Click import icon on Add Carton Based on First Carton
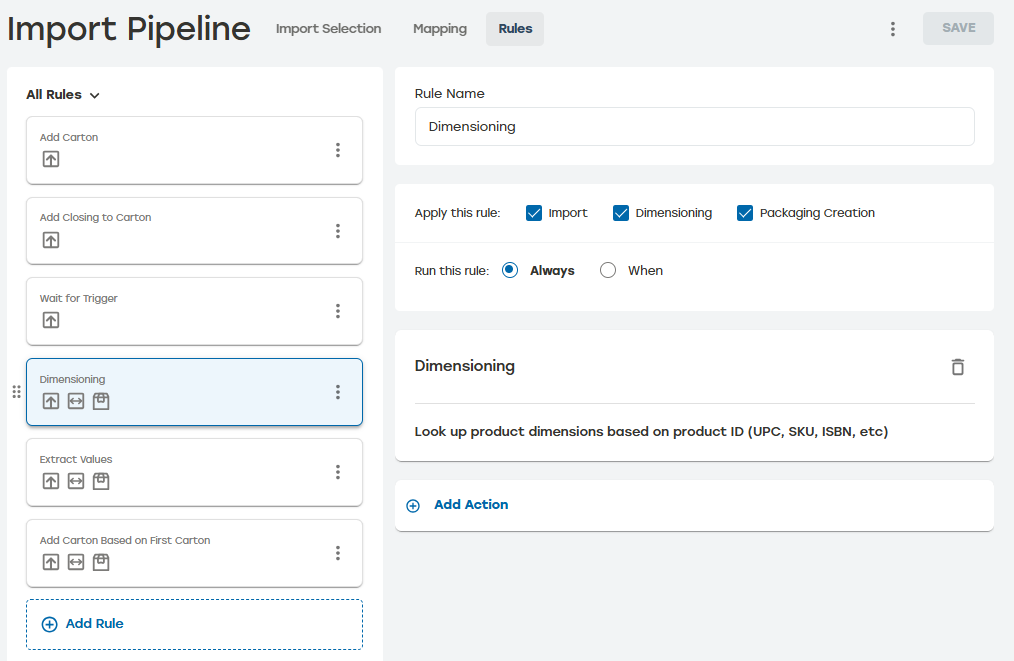 point(51,562)
